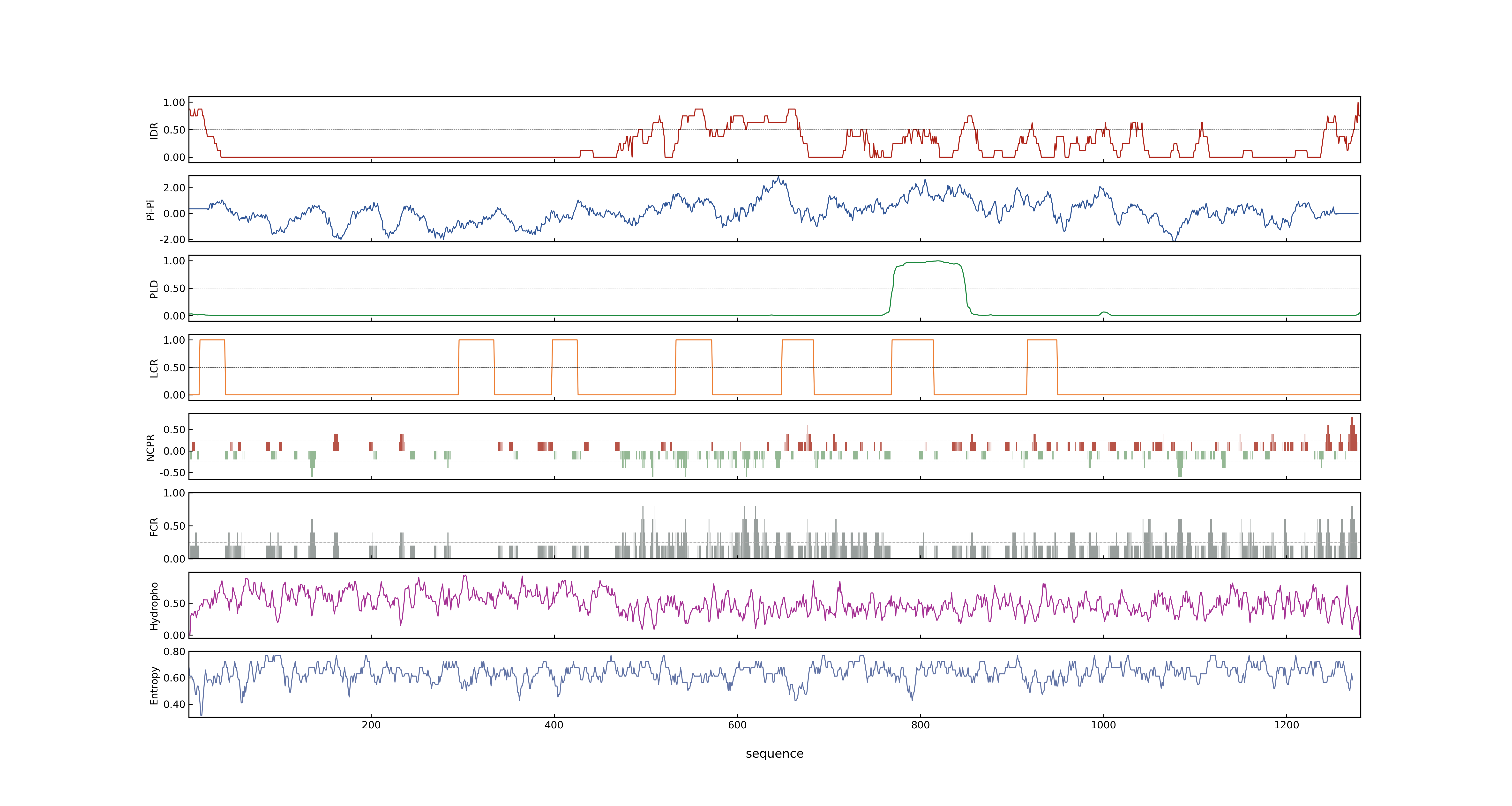Click the FCR y-axis label
This screenshot has width=1512, height=806.
coord(154,526)
